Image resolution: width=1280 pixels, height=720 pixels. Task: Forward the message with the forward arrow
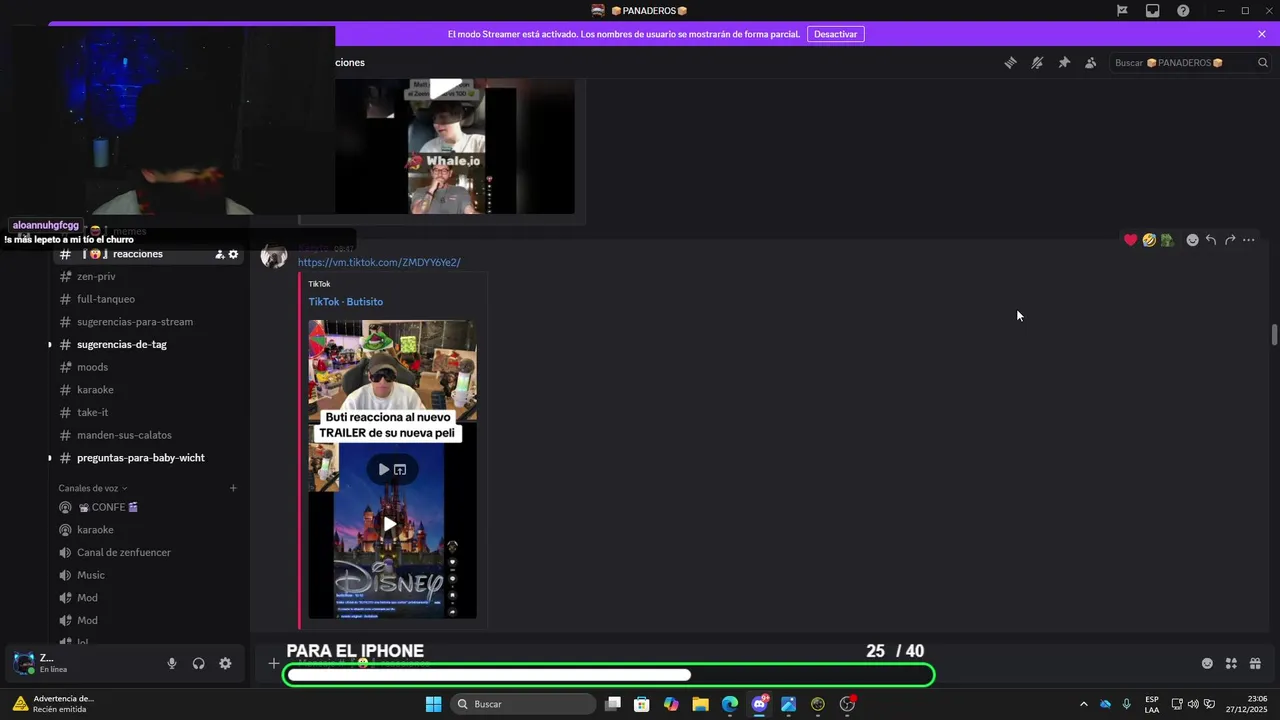pos(1230,240)
